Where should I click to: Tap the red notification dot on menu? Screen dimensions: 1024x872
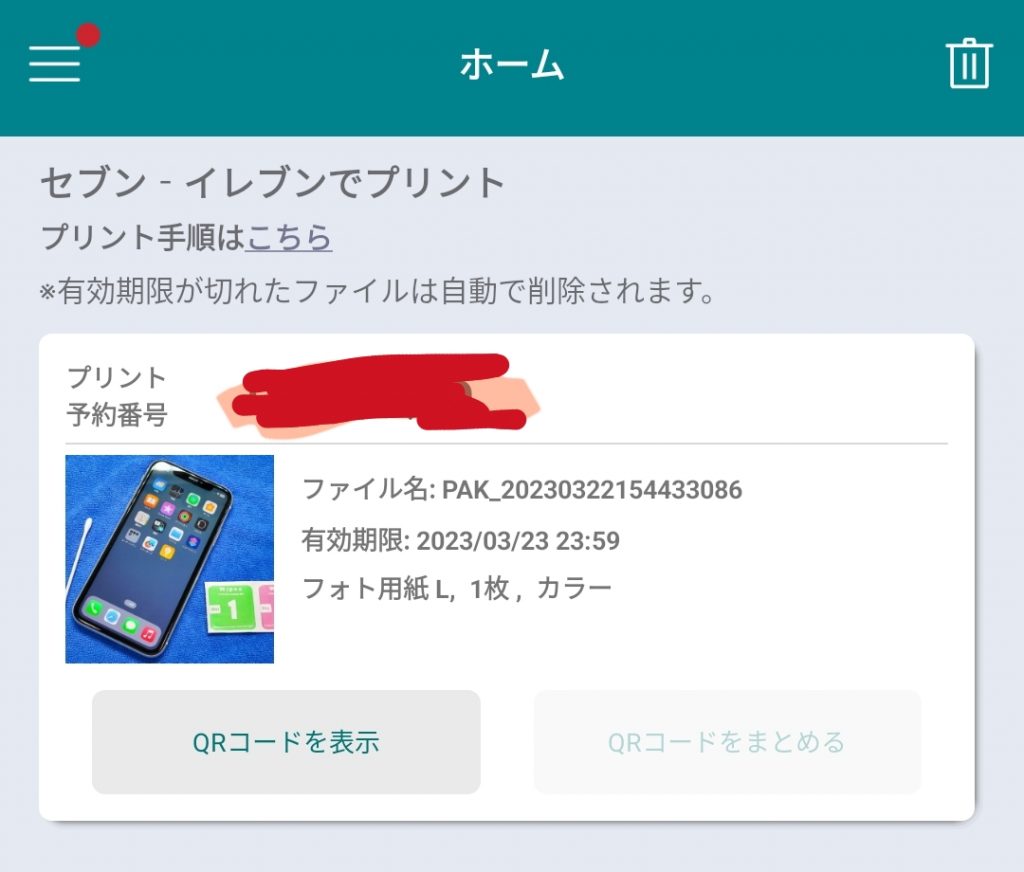tap(88, 35)
